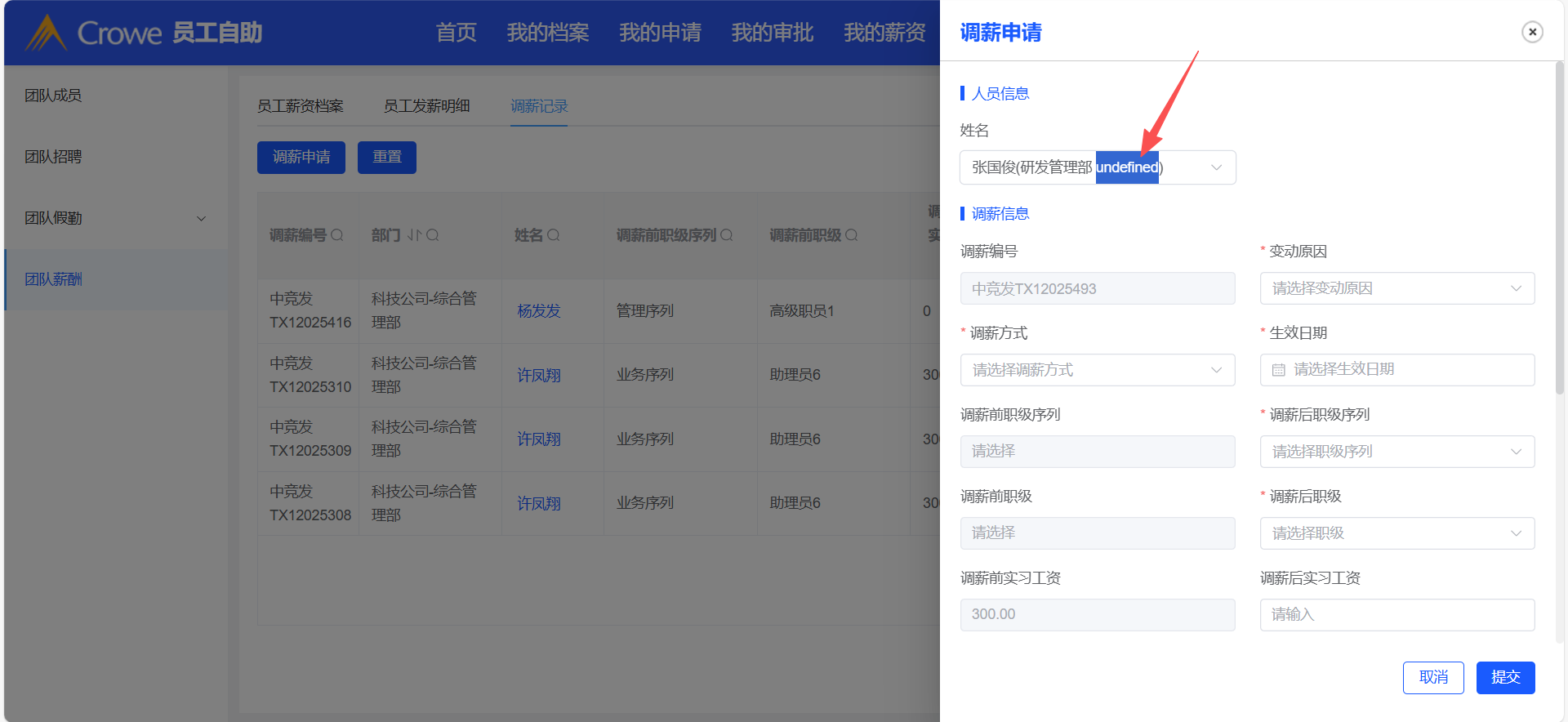This screenshot has width=1568, height=722.
Task: Open 我的审批 in top navigation
Action: coord(772,33)
